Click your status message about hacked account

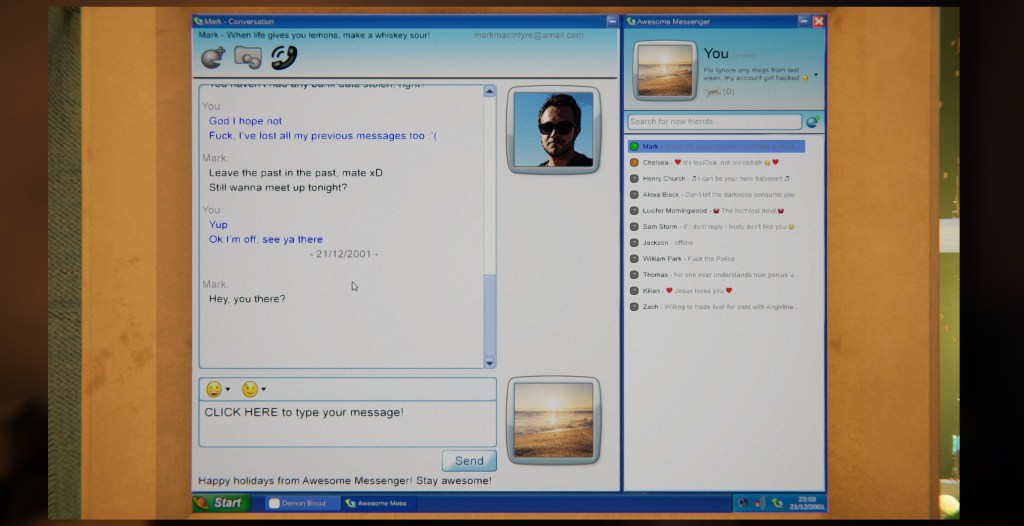756,73
